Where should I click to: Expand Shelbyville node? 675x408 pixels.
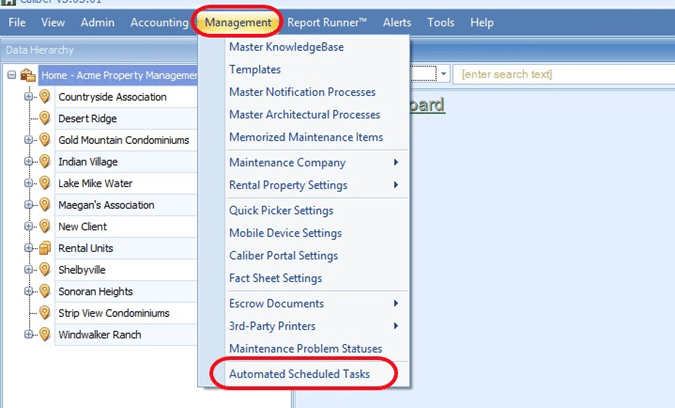pyautogui.click(x=28, y=269)
